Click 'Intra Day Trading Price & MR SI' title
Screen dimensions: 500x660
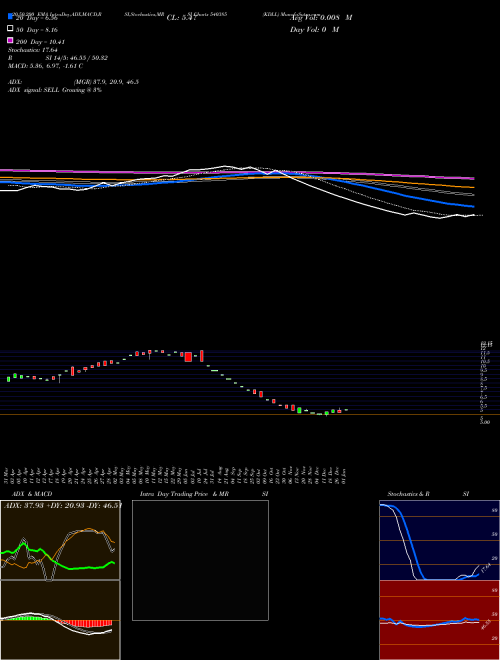[x=204, y=494]
